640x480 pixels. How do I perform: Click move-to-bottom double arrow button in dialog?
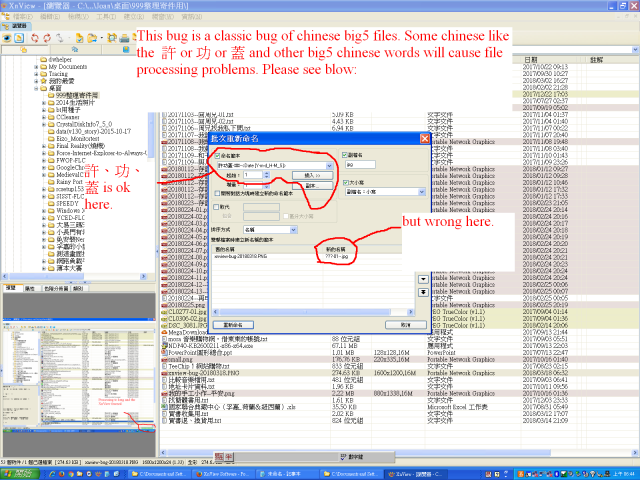[x=423, y=292]
